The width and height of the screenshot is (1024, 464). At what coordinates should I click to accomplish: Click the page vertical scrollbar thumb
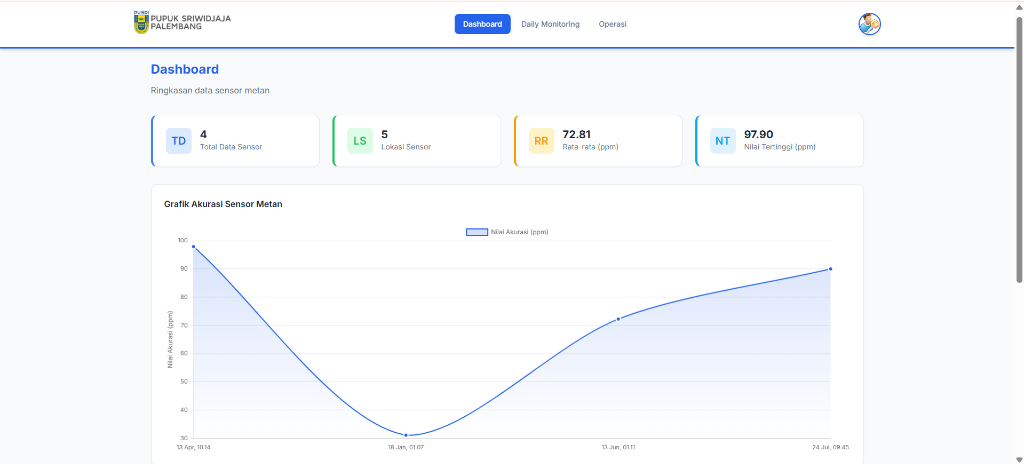[1019, 150]
